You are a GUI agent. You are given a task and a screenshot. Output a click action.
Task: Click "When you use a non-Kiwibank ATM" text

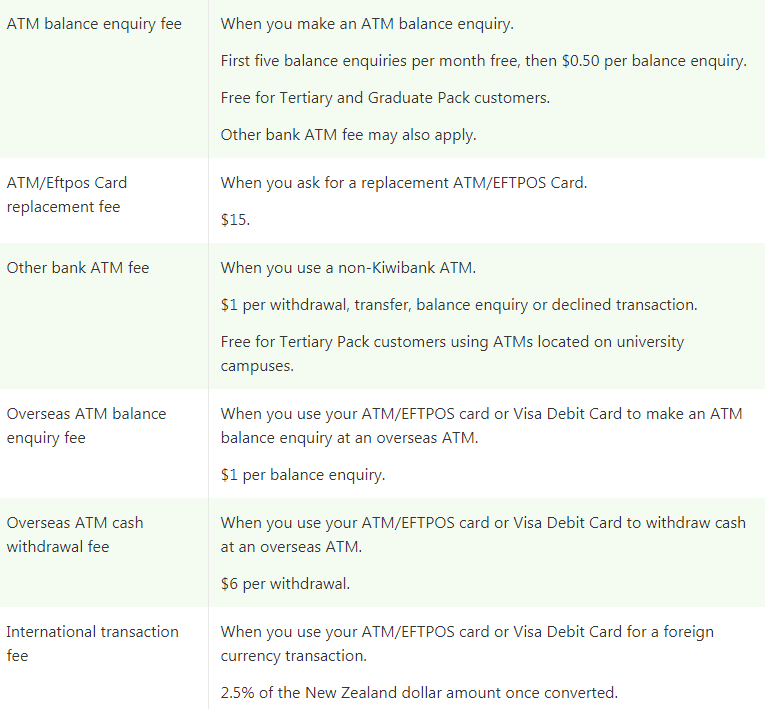tap(347, 268)
